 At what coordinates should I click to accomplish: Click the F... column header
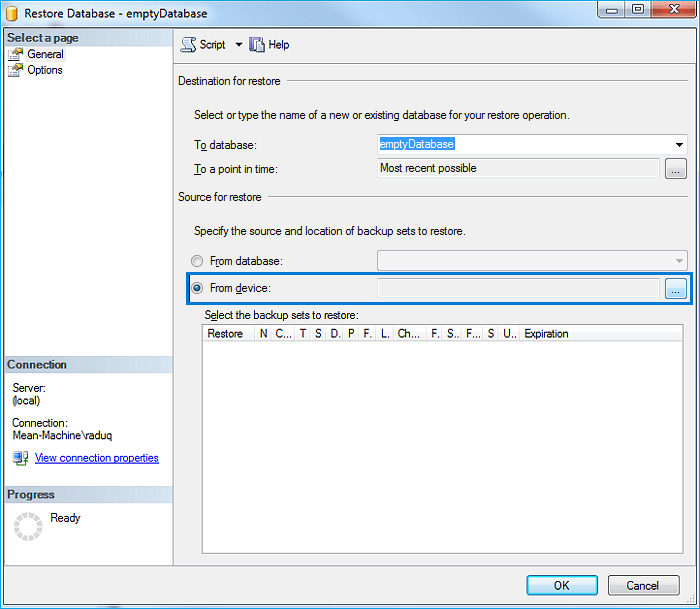(x=473, y=334)
